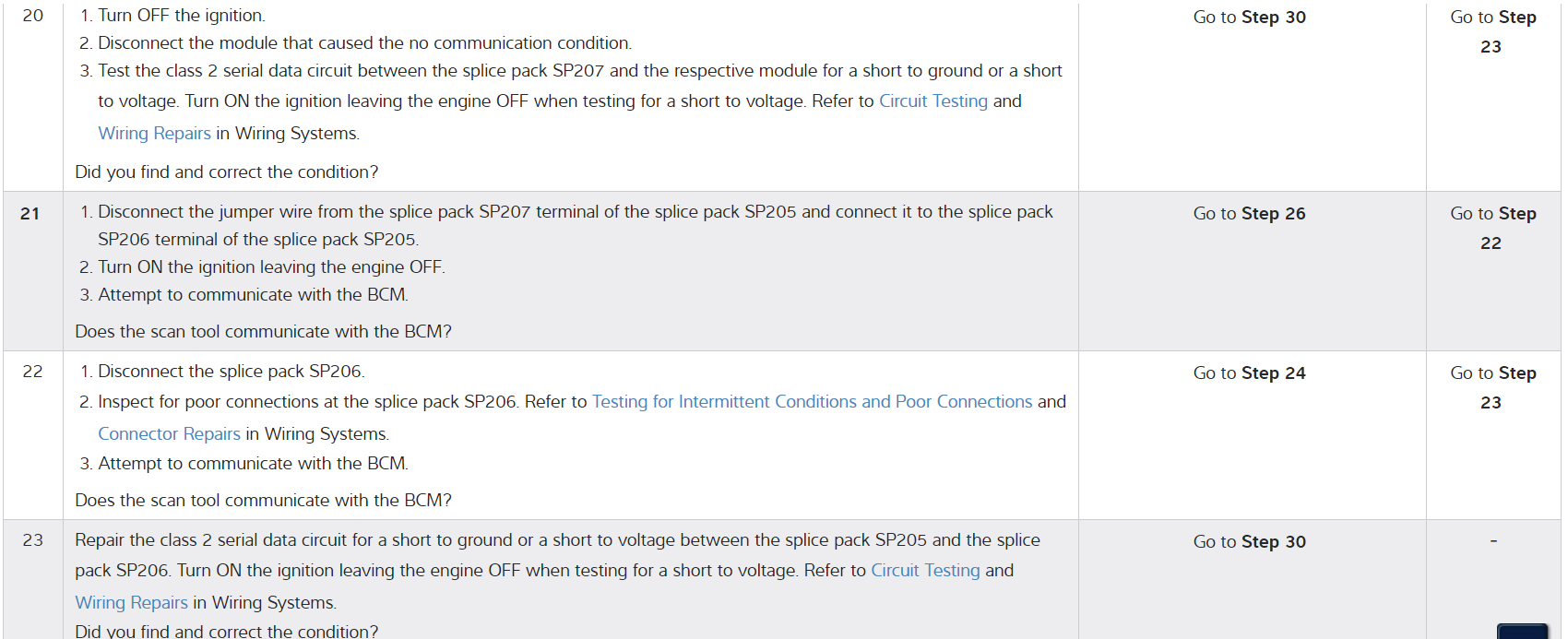Image resolution: width=1568 pixels, height=639 pixels.
Task: Click 'Go to Step 23' in row 22
Action: (x=1492, y=387)
